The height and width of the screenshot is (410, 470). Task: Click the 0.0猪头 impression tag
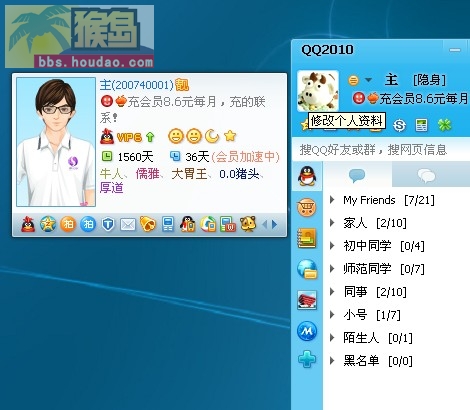point(239,174)
